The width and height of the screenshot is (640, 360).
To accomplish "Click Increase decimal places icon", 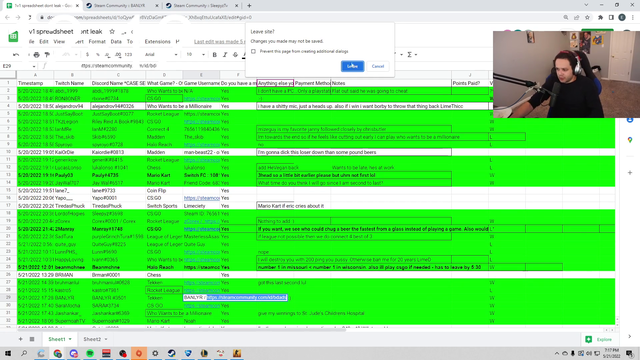I will pos(118,54).
